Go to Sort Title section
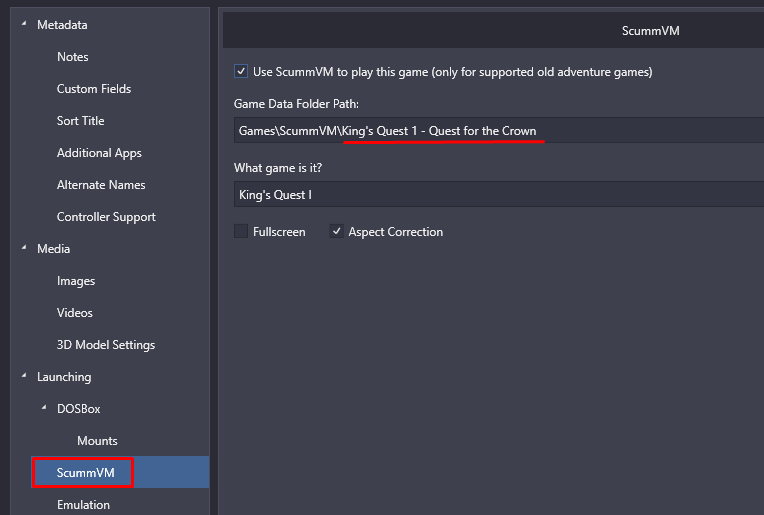764x515 pixels. 80,121
